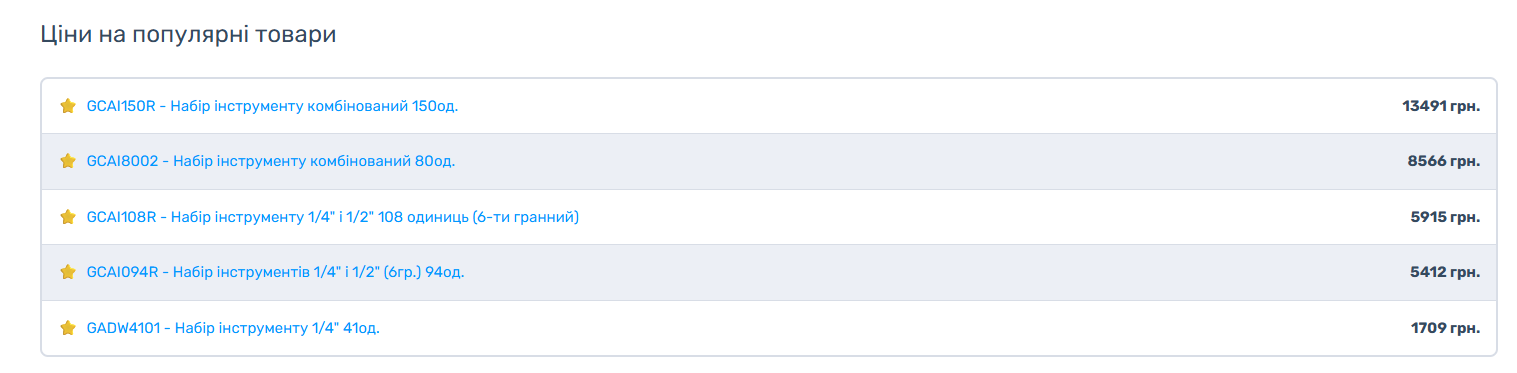Click the 5915 грн. price
This screenshot has width=1517, height=373.
coord(1445,217)
